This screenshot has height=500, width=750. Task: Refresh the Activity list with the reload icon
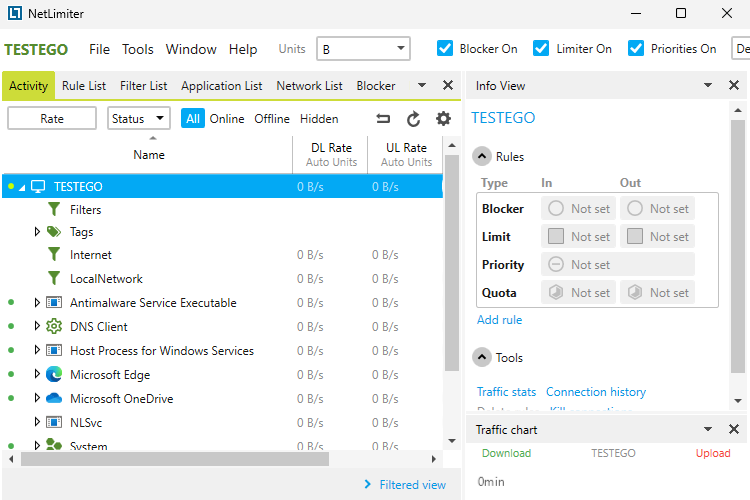coord(413,119)
